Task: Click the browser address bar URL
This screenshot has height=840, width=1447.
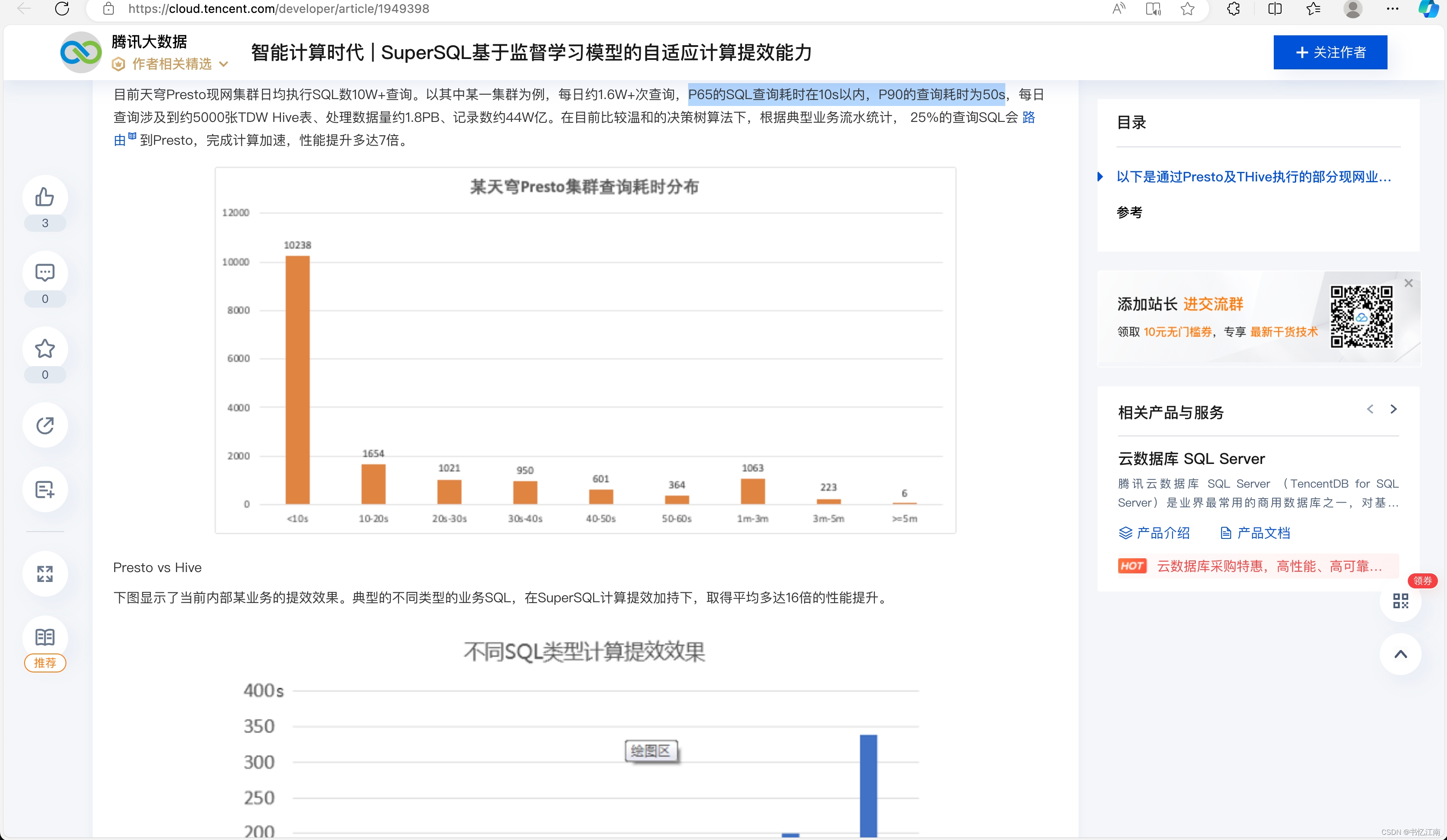Action: 278,9
